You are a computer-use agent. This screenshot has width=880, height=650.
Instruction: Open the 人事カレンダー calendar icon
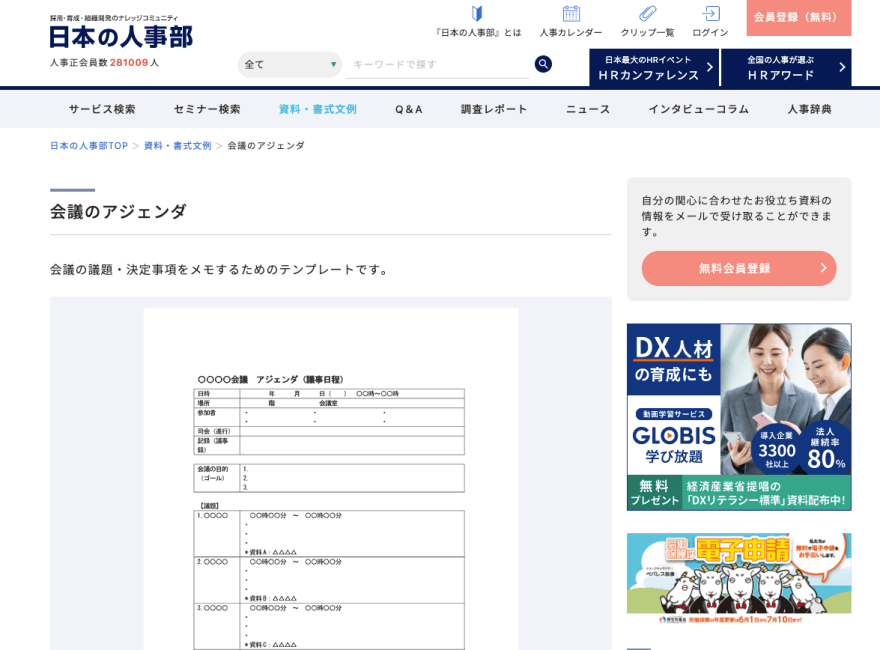(571, 14)
